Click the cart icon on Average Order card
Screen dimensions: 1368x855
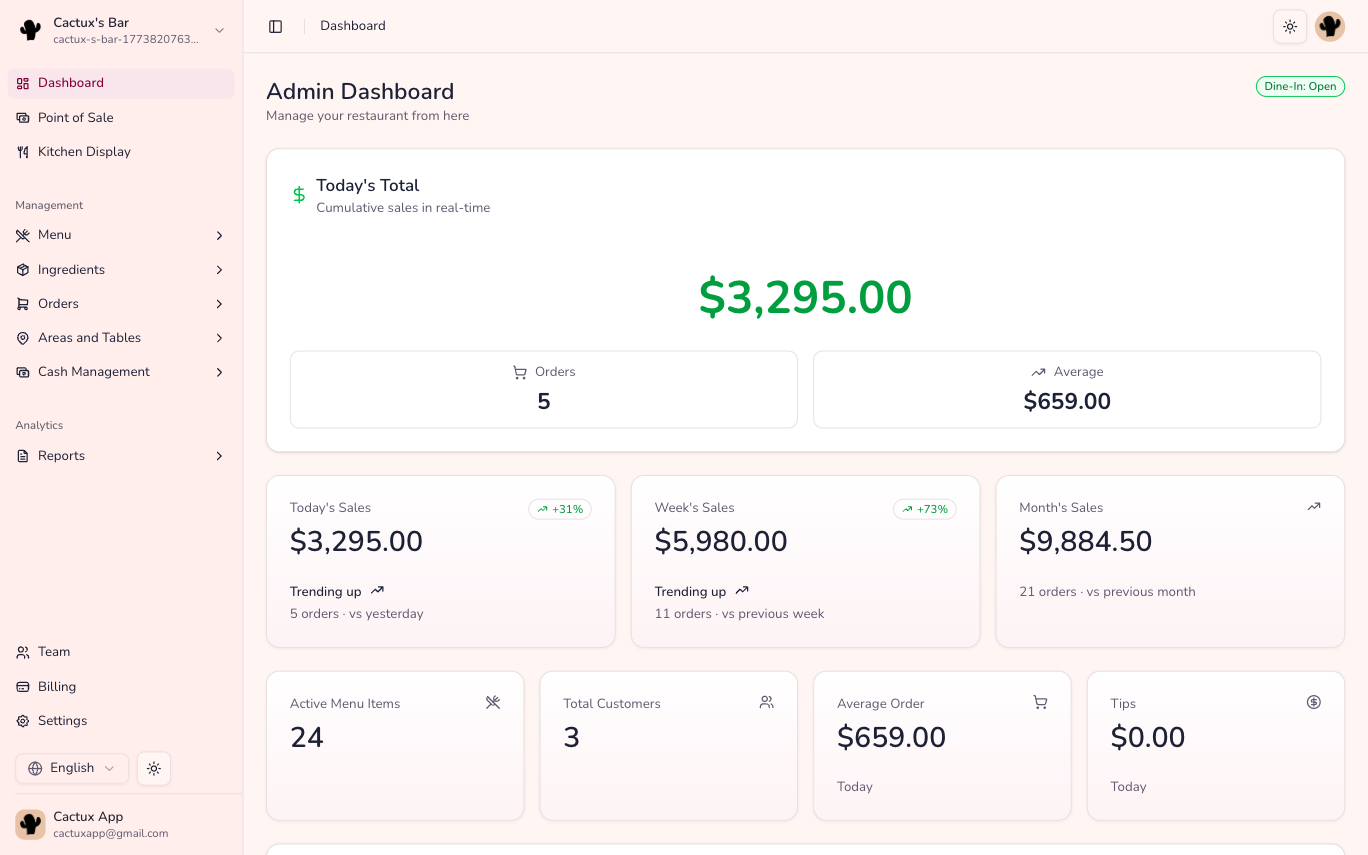pyautogui.click(x=1040, y=702)
